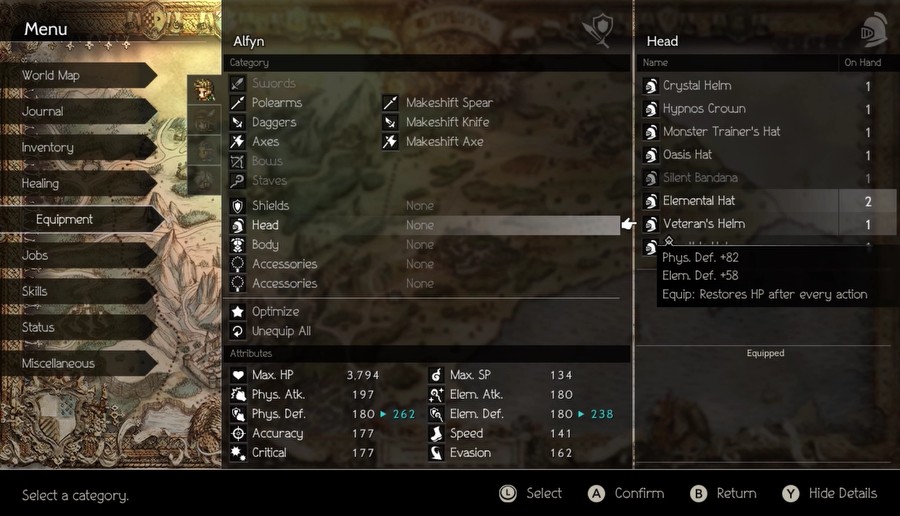Choose Elemental Hat from head list
This screenshot has height=516, width=900.
tap(766, 201)
